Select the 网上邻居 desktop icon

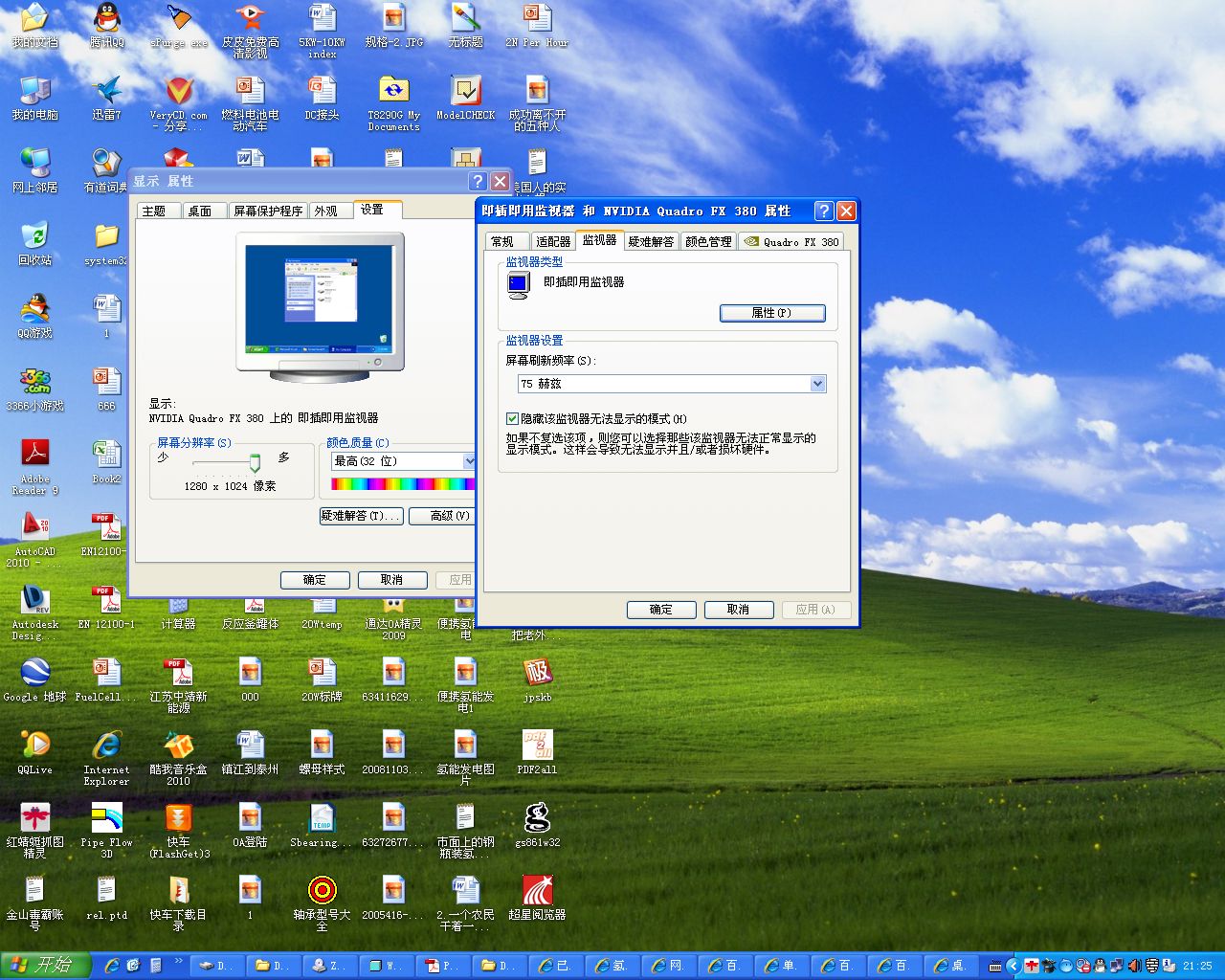[34, 170]
